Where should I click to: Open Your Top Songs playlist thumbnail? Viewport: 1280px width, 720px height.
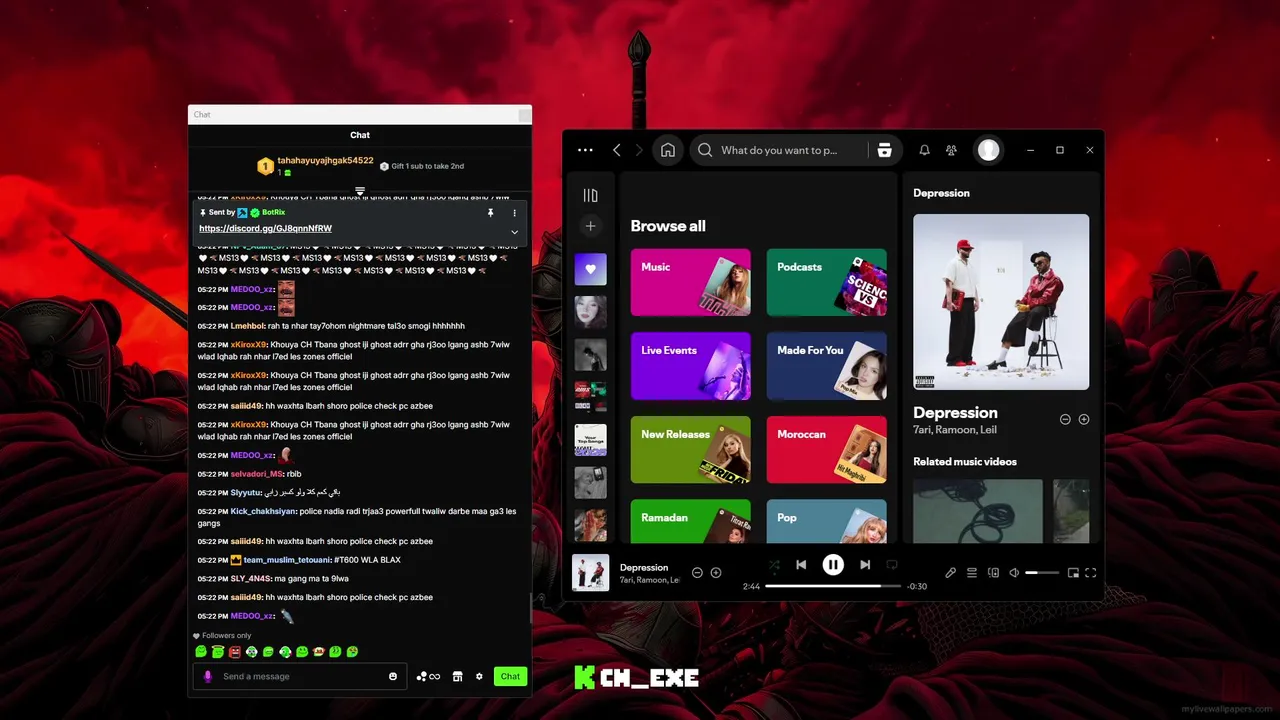click(x=590, y=440)
